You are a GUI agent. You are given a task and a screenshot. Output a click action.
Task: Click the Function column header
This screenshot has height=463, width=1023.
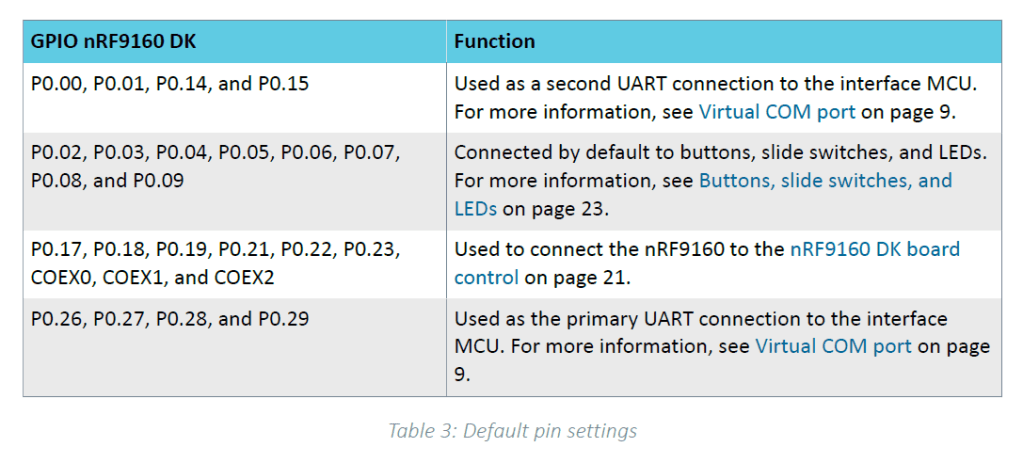[x=494, y=42]
